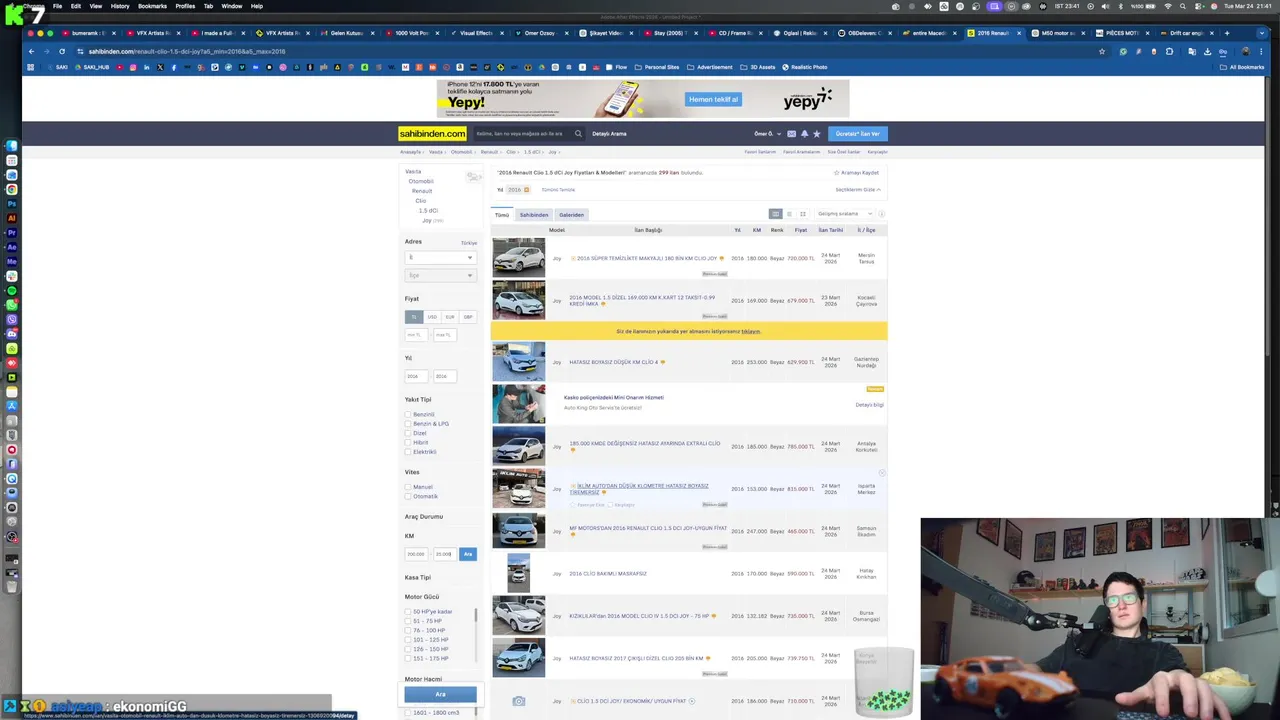Click the car category icon in sidebar
This screenshot has width=1280, height=720.
tap(474, 177)
